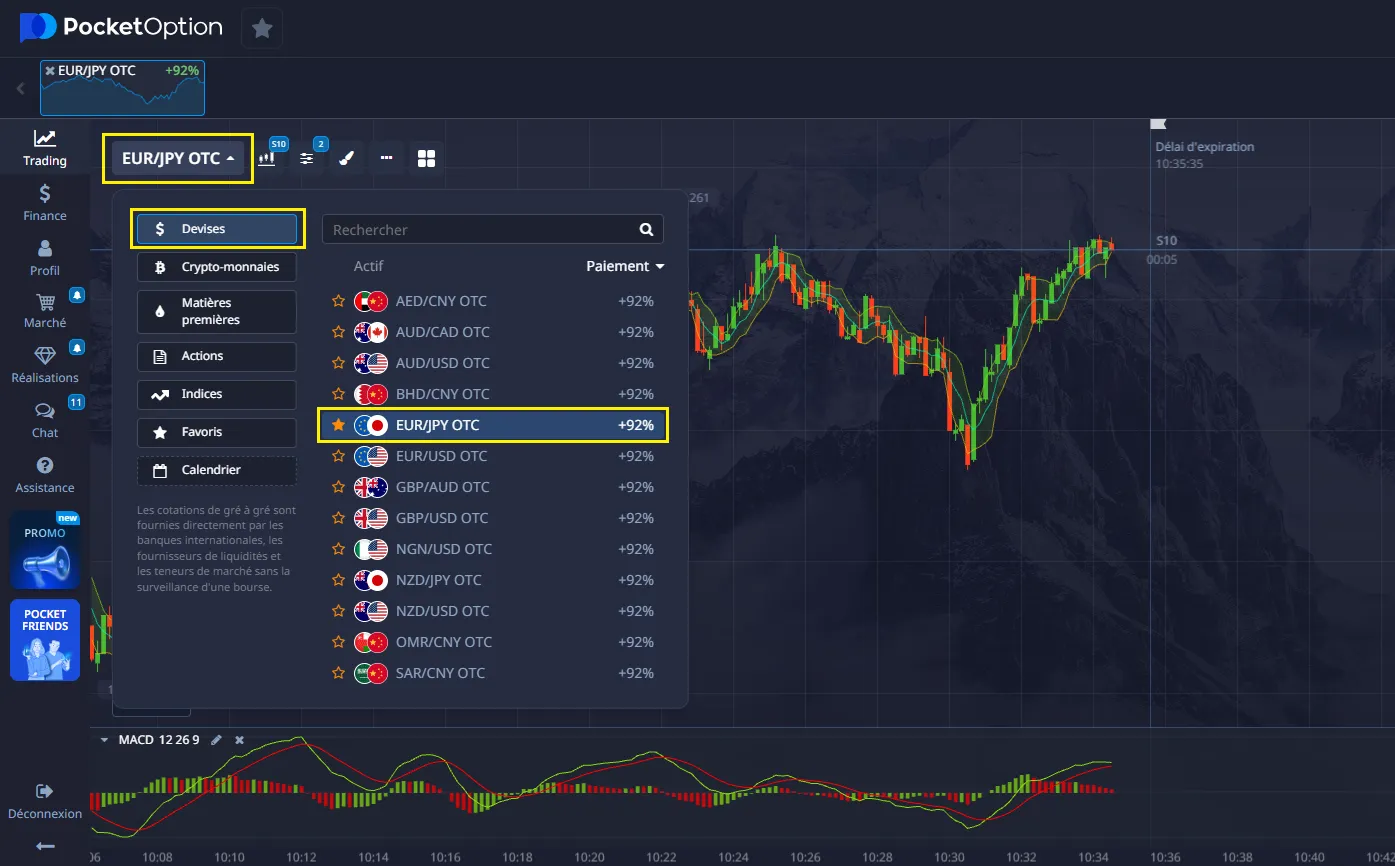1395x866 pixels.
Task: Switch to the Actions category
Action: click(x=217, y=356)
